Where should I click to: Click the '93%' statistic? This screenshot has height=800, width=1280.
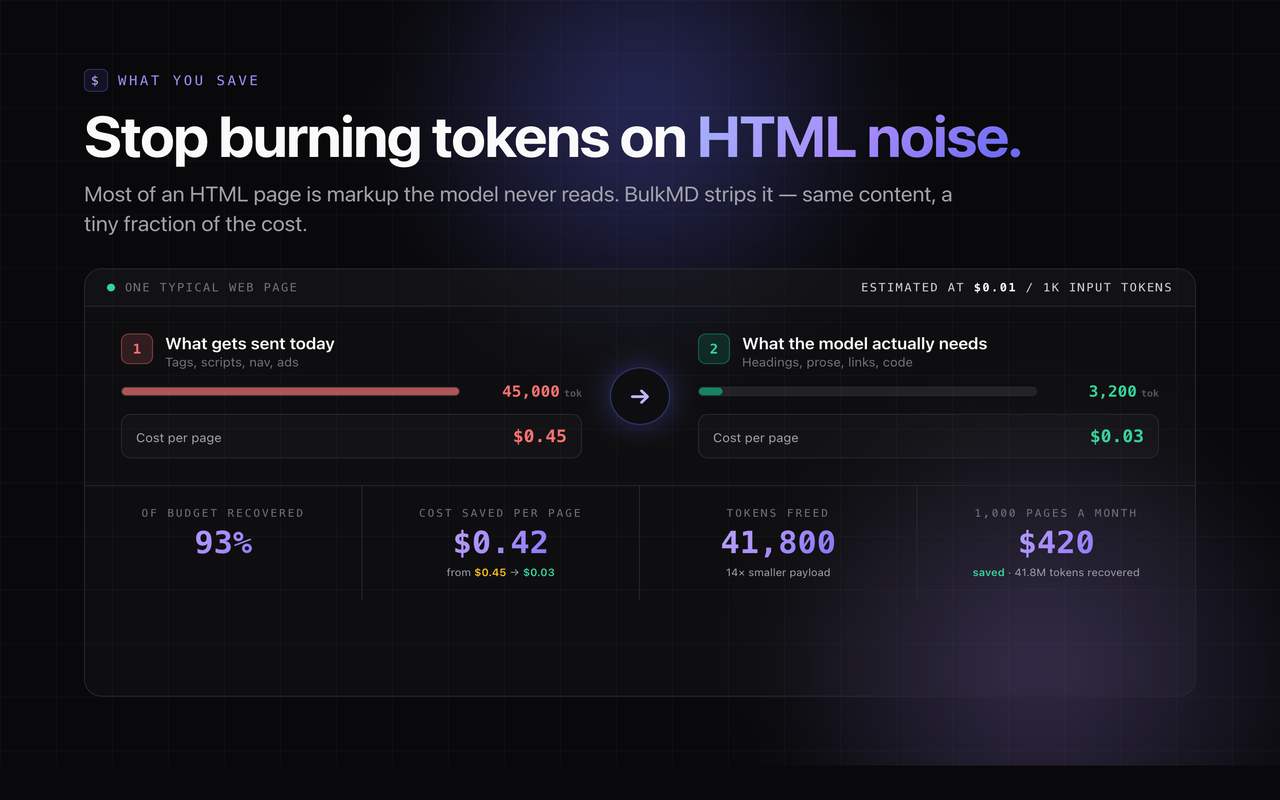pos(223,542)
